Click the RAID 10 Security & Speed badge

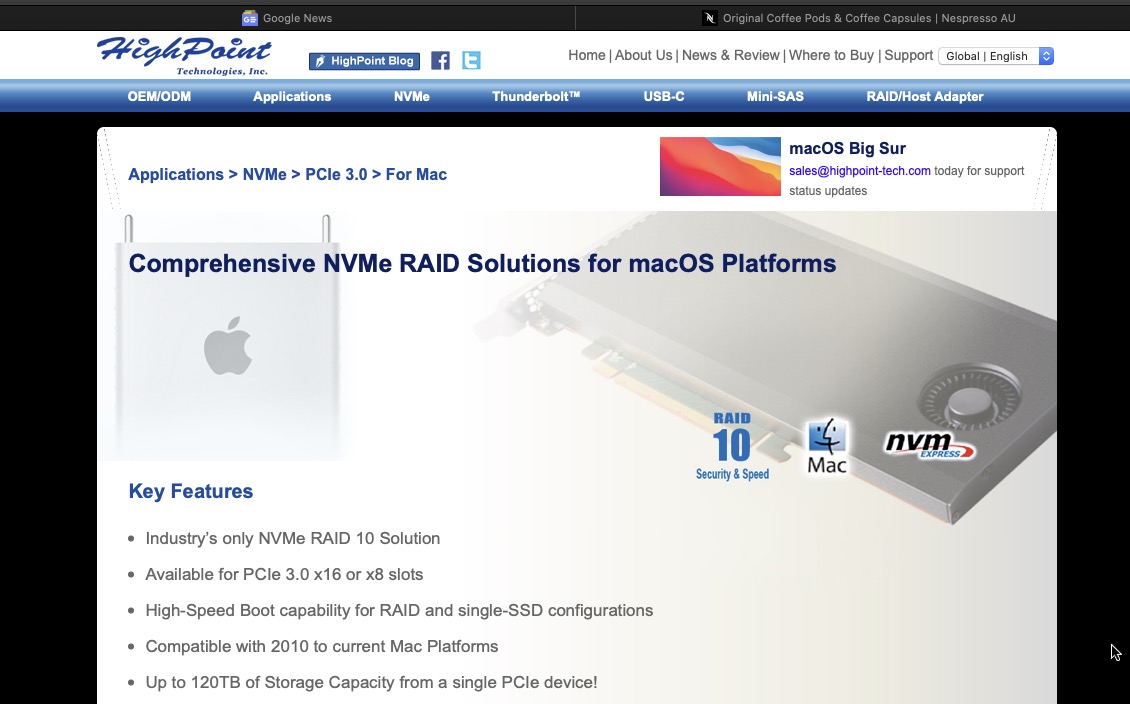(732, 446)
